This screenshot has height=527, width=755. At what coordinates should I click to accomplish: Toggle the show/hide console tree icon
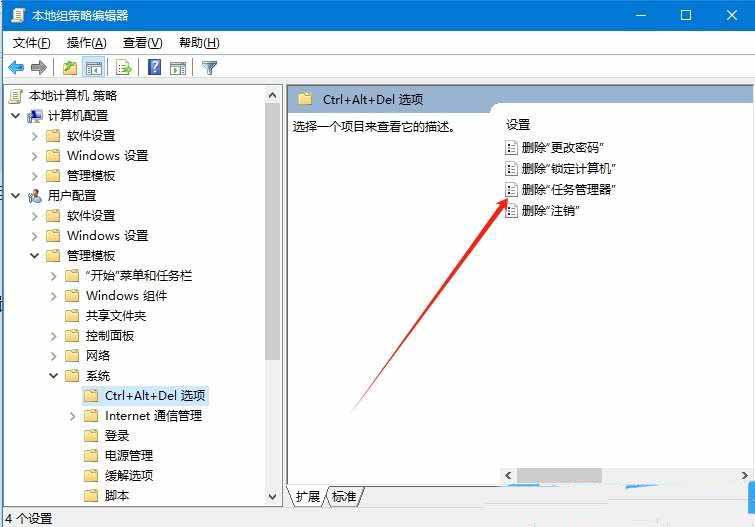pos(93,68)
